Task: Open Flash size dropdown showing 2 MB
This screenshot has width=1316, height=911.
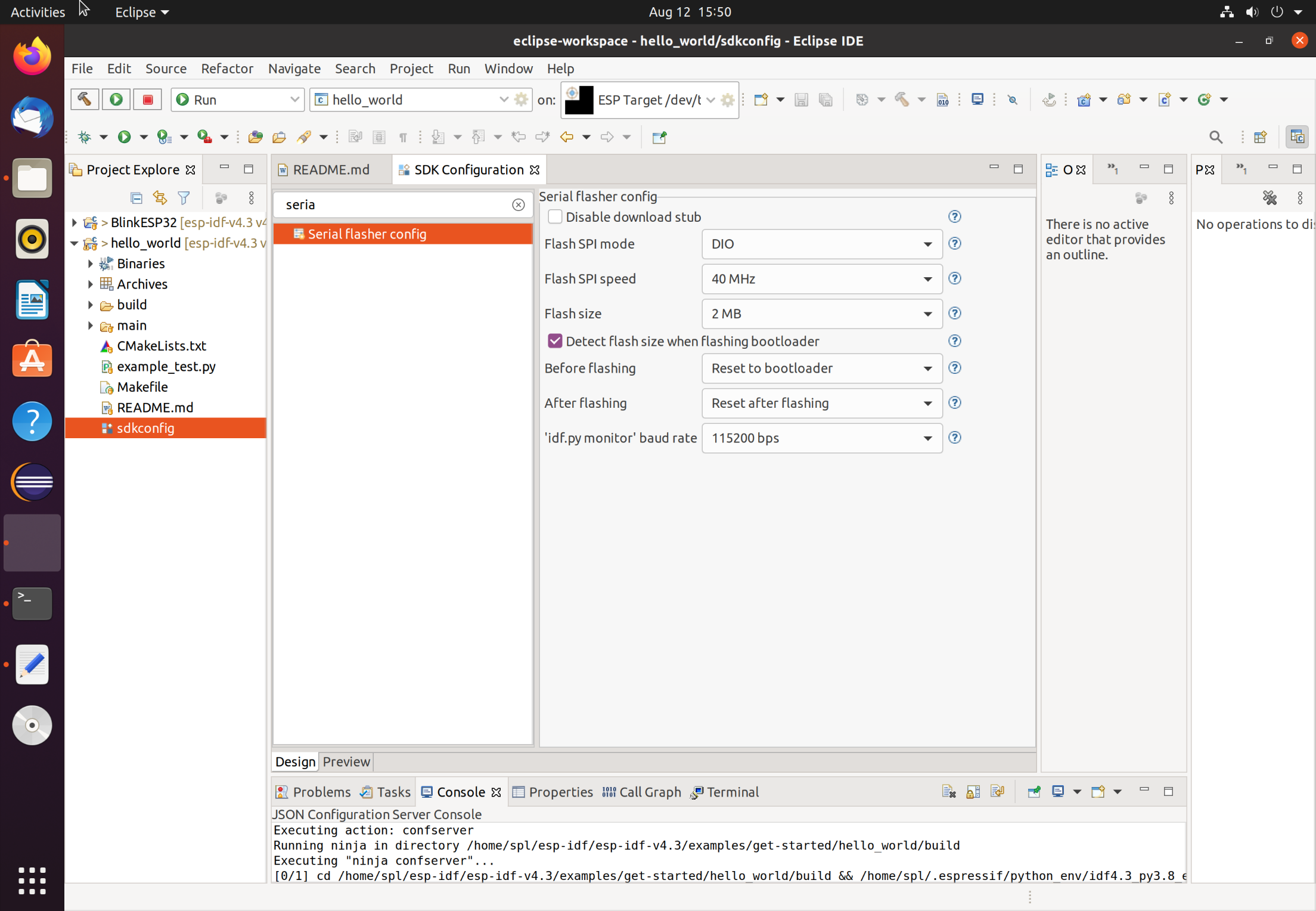Action: click(822, 314)
